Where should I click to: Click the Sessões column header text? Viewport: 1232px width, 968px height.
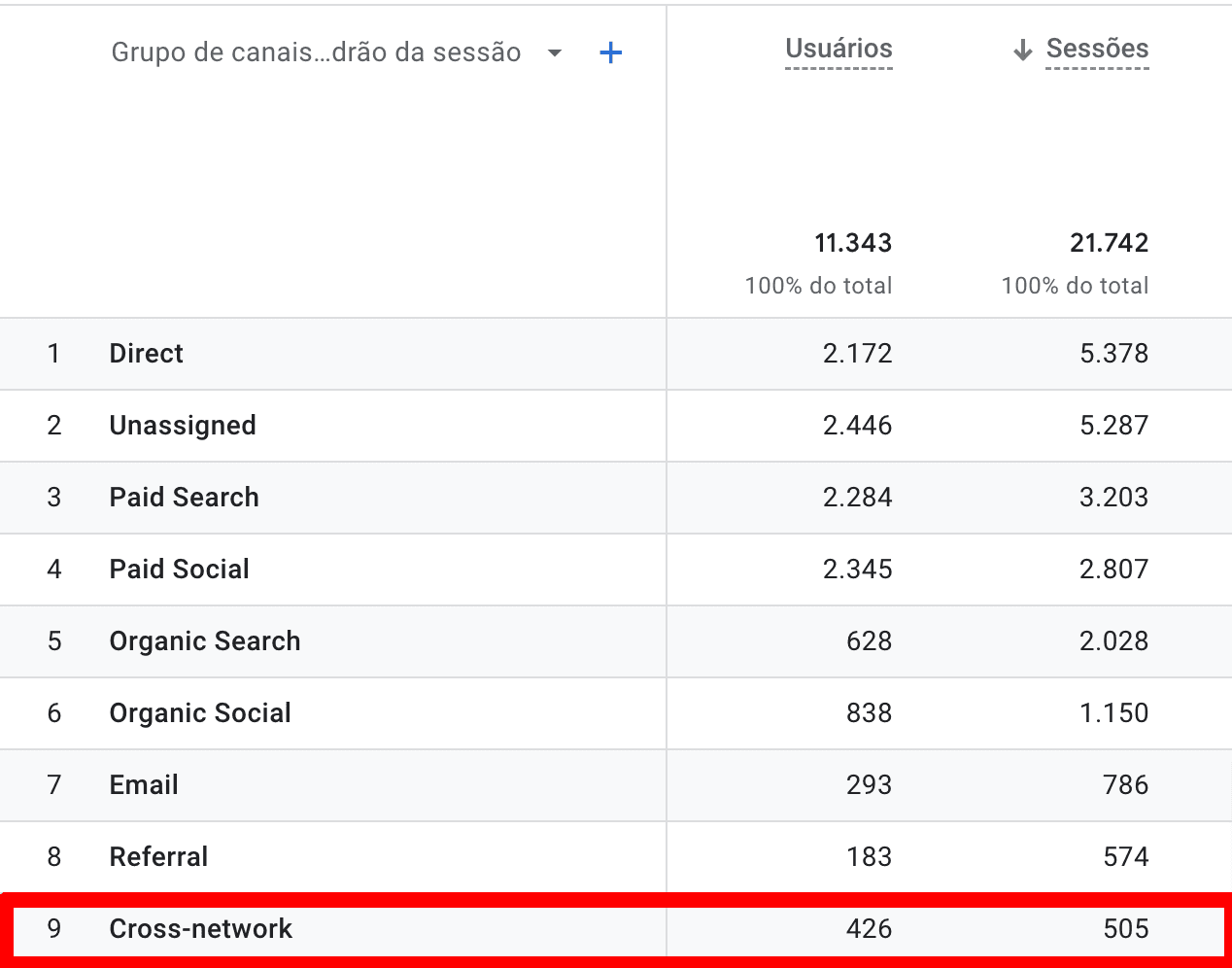click(x=1097, y=49)
